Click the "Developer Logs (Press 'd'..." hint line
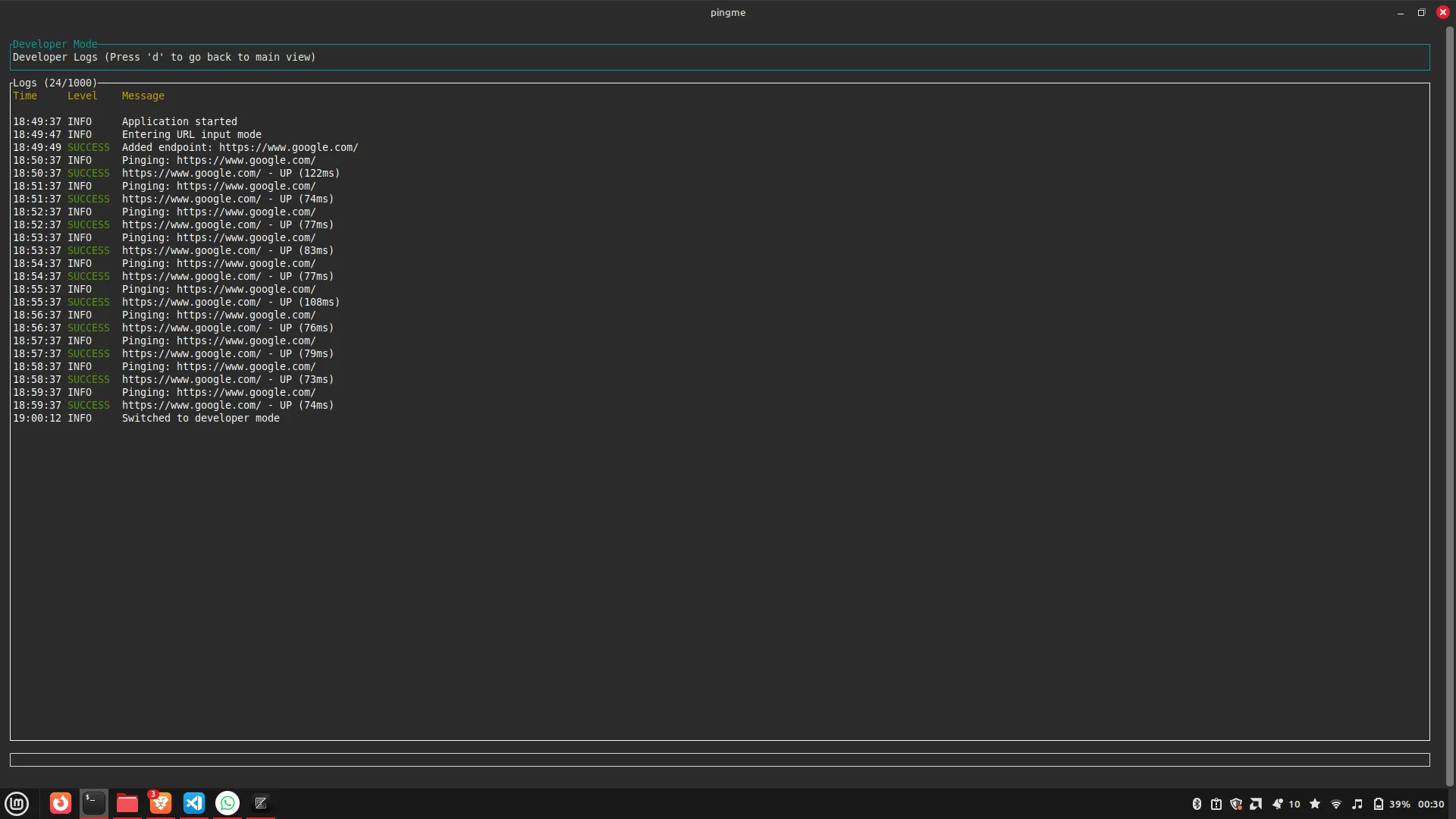This screenshot has width=1456, height=819. 165,57
